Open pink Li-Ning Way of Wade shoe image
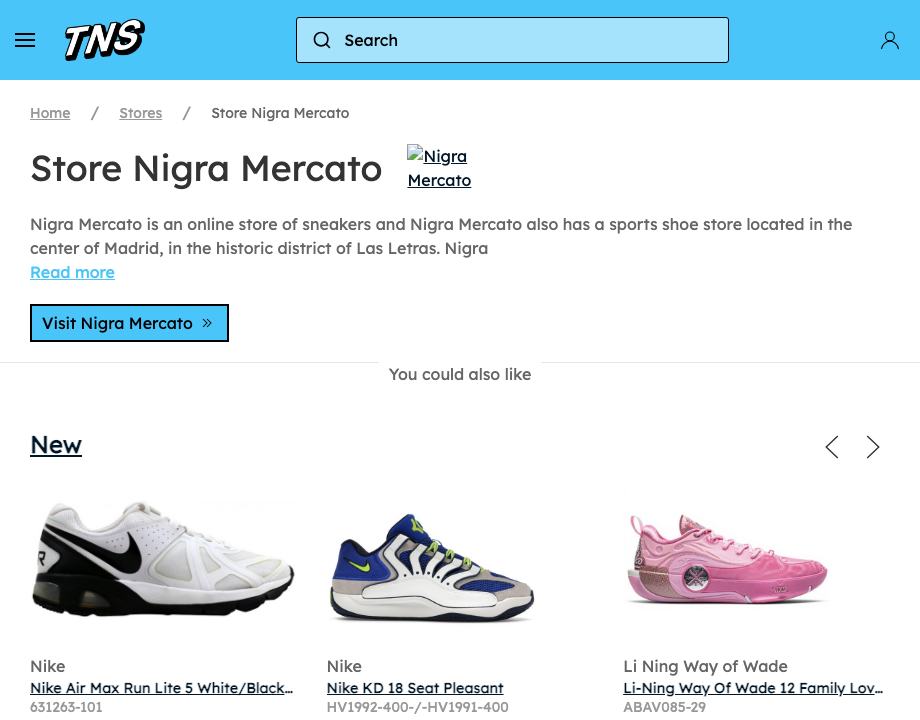This screenshot has height=720, width=920. [x=728, y=559]
